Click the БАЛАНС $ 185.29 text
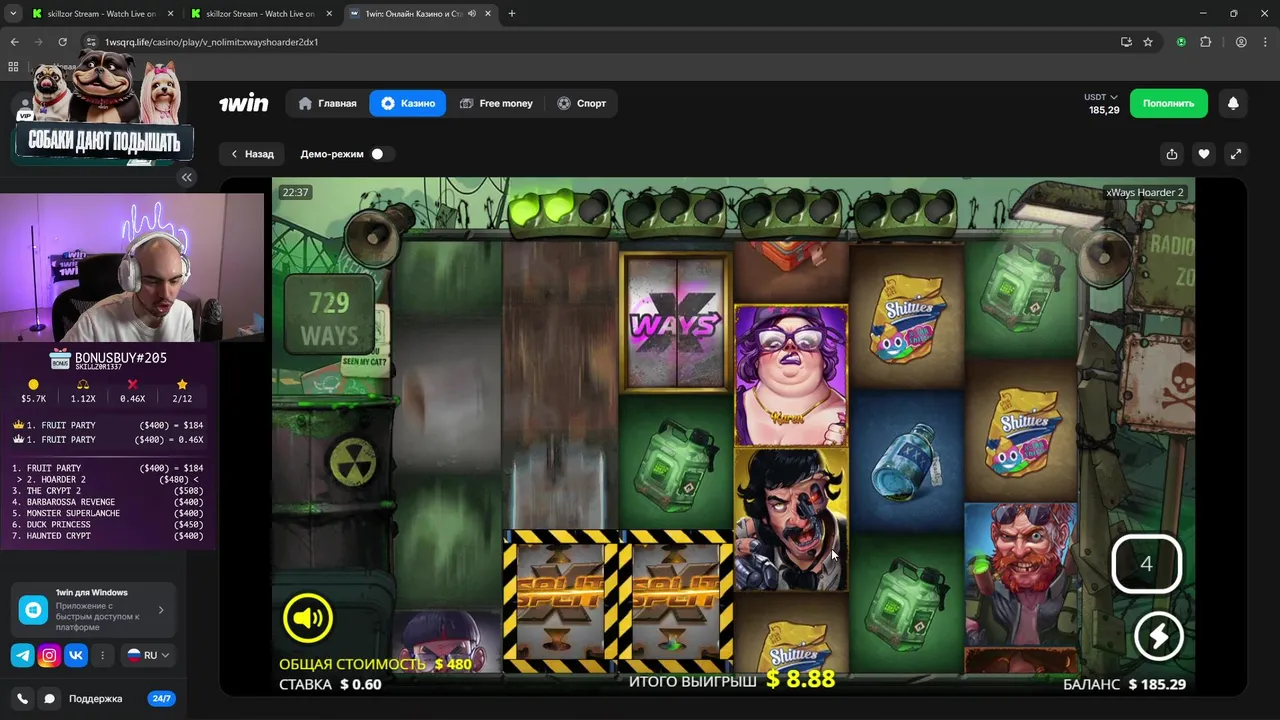Screen dimensions: 1280x720 coord(1124,684)
